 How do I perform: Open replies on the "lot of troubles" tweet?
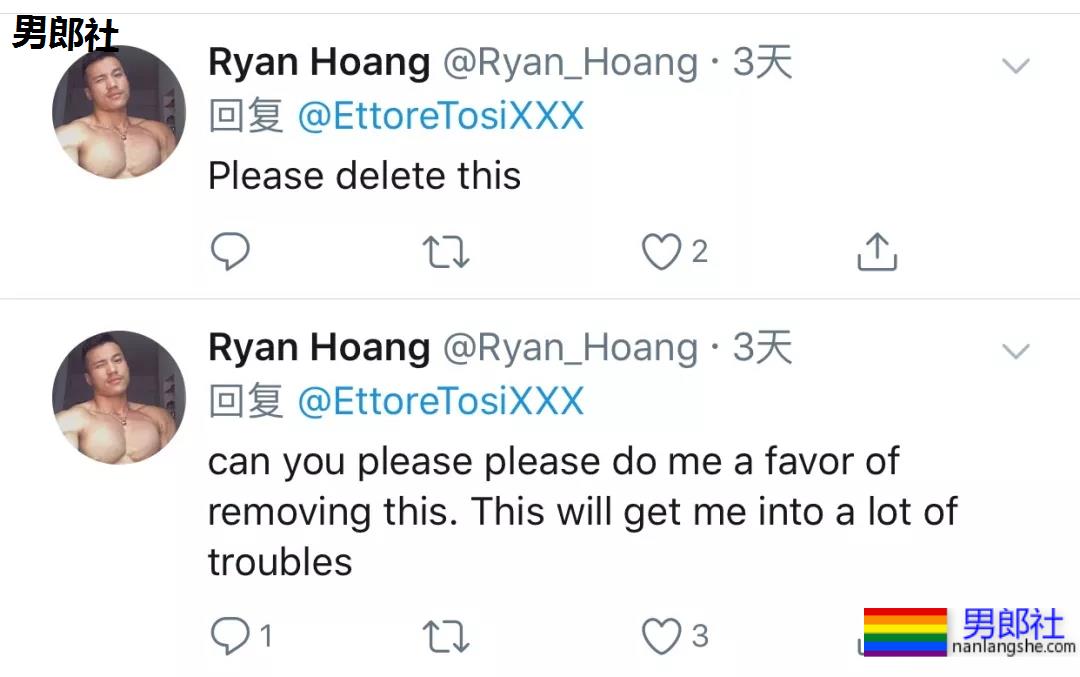(x=230, y=635)
